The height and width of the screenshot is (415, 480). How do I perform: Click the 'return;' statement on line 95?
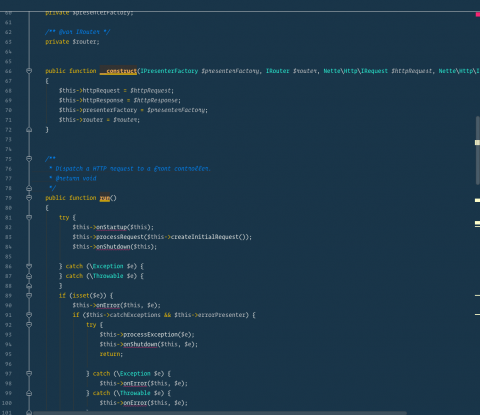[111, 354]
